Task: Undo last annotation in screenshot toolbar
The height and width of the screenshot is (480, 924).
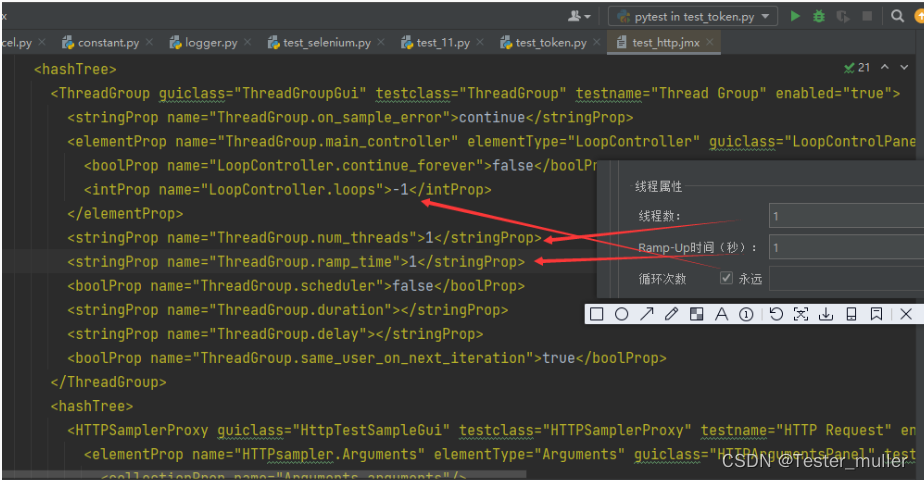Action: 776,315
